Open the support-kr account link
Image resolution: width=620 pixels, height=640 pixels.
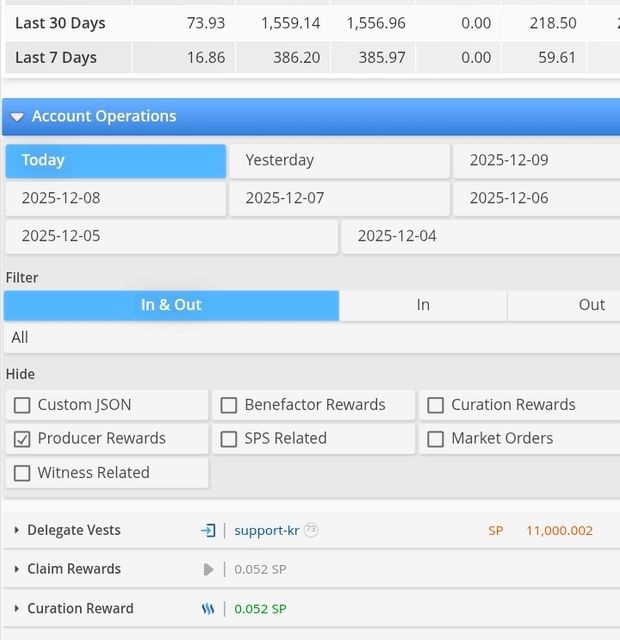tap(266, 530)
